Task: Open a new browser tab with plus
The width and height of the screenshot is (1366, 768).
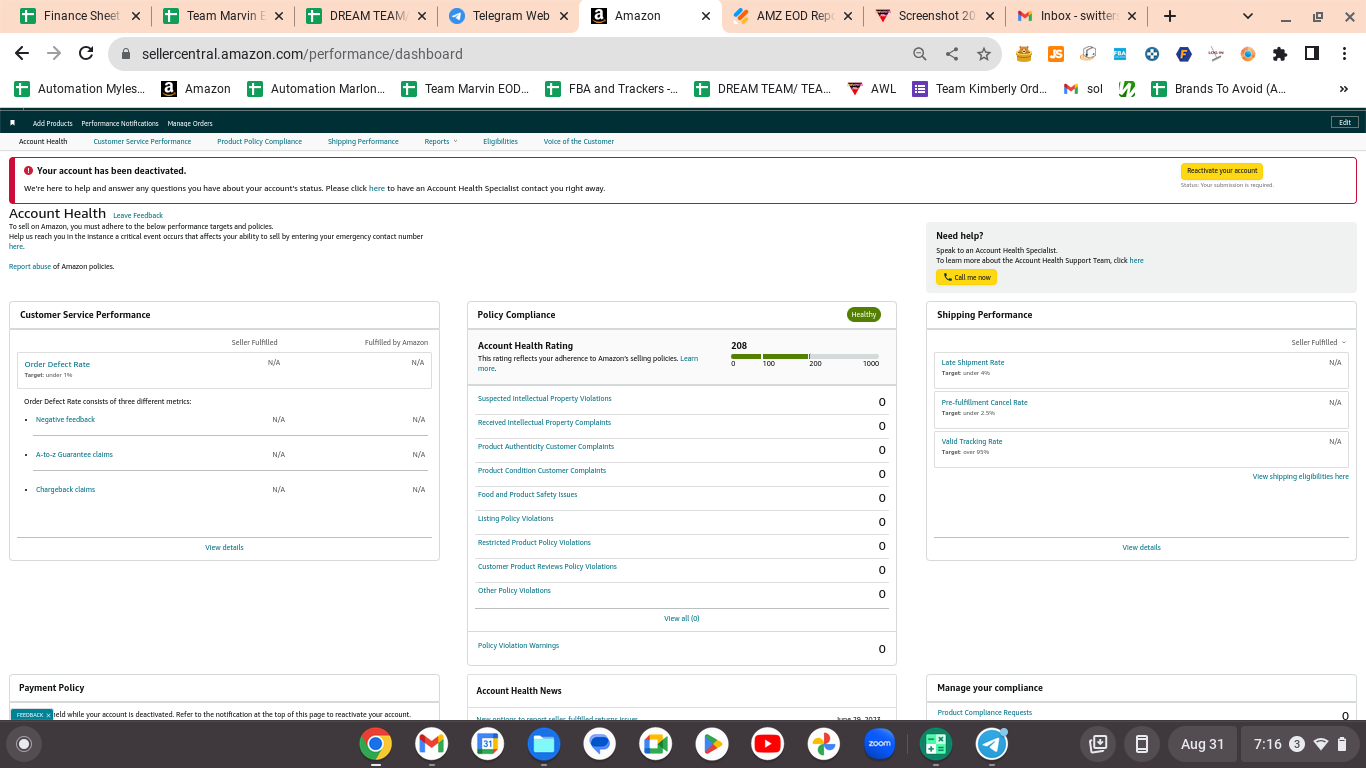Action: [x=1170, y=16]
